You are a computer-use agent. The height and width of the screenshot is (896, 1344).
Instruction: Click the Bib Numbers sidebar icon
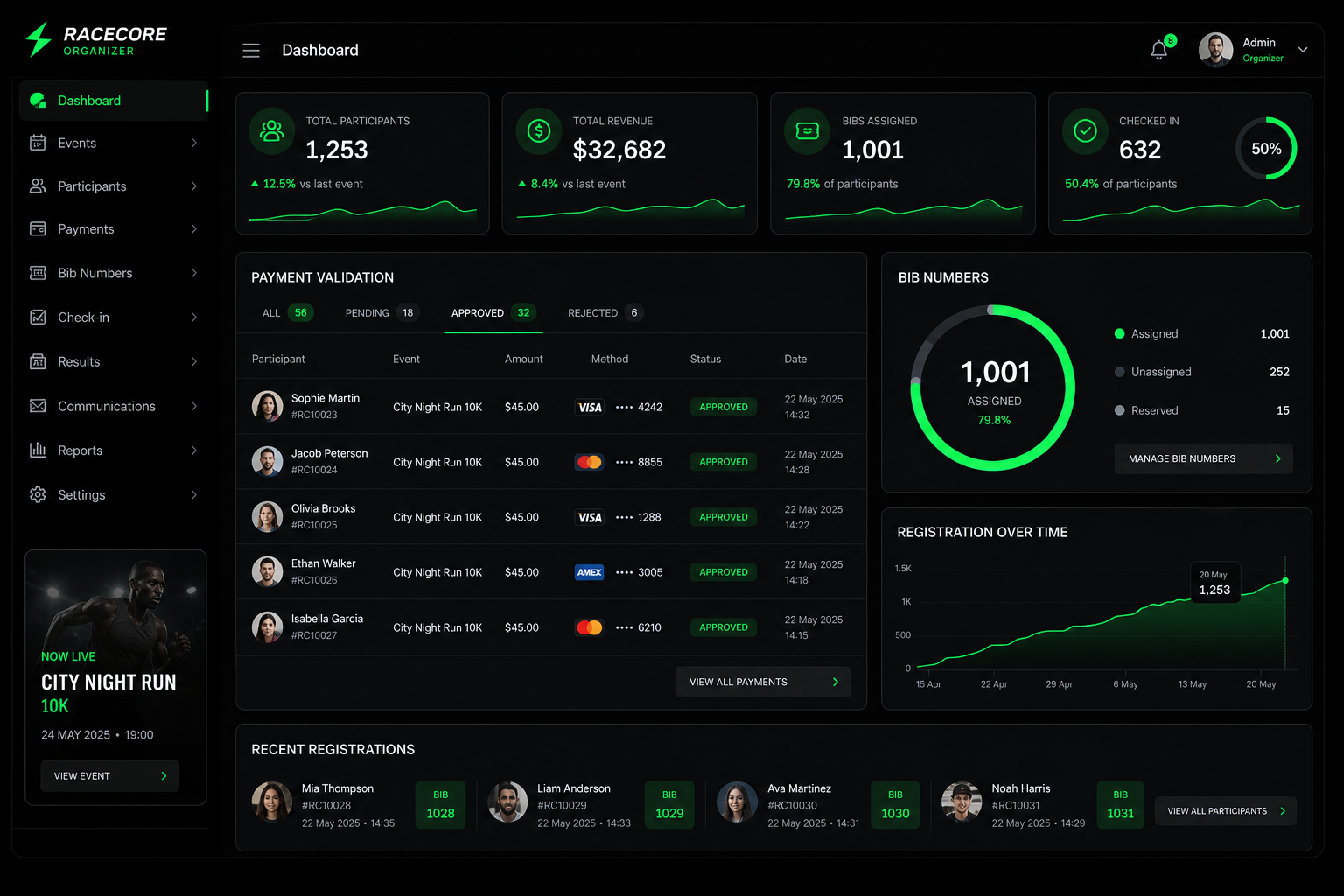click(38, 273)
